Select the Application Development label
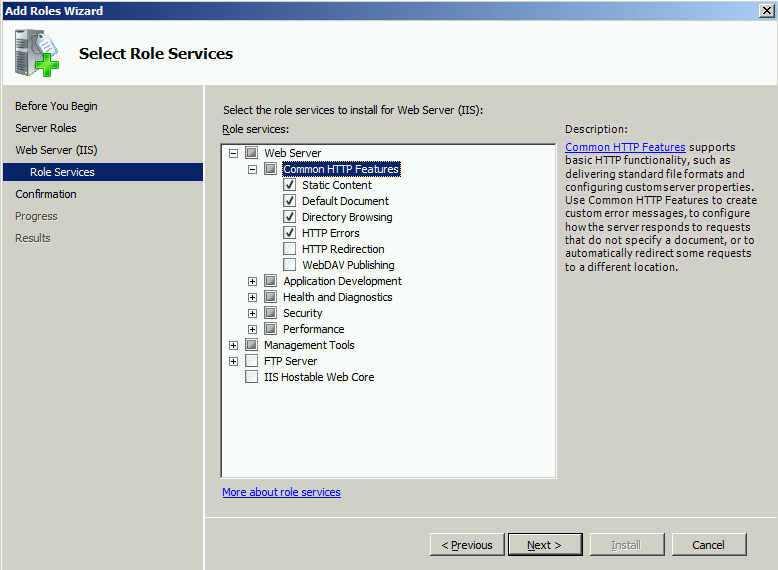 click(x=342, y=281)
